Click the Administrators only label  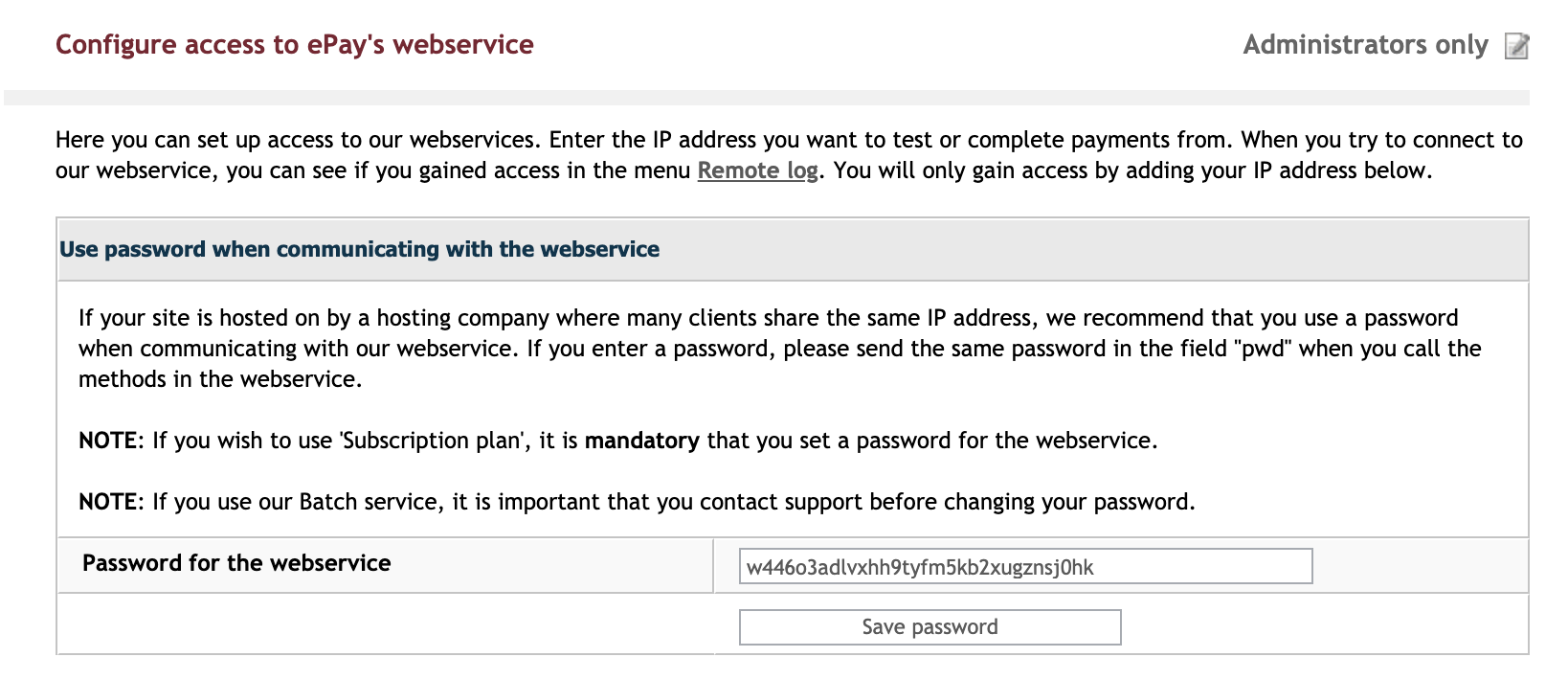pyautogui.click(x=1365, y=45)
